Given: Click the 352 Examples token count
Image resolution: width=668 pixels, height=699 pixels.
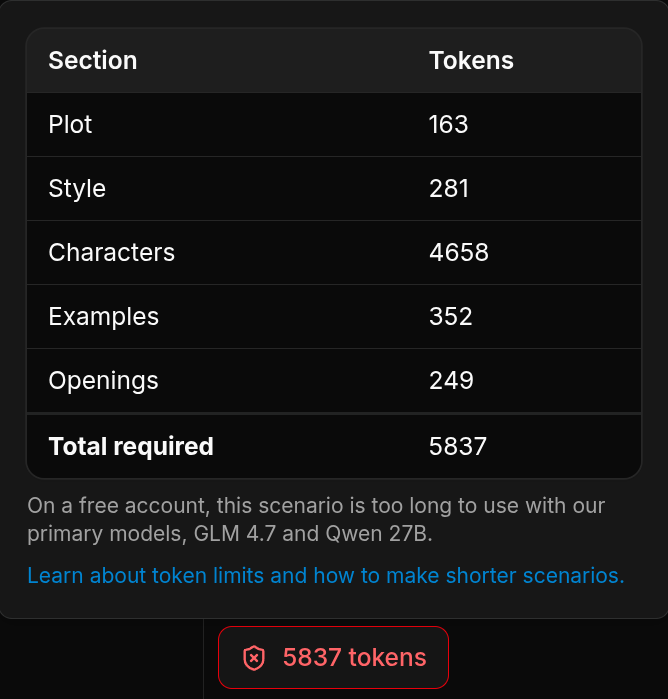Looking at the screenshot, I should (451, 317).
